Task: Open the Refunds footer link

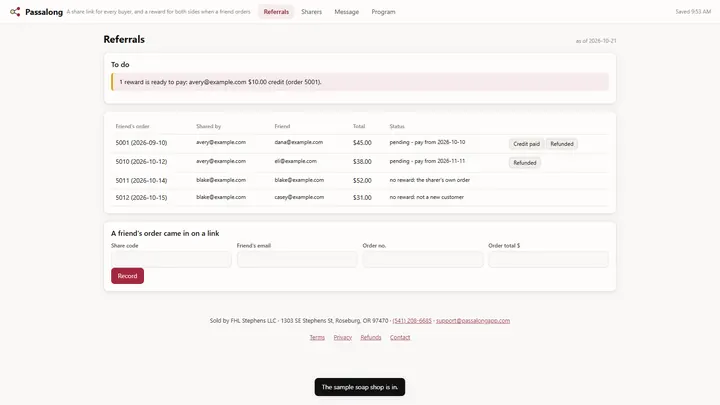Action: (371, 337)
